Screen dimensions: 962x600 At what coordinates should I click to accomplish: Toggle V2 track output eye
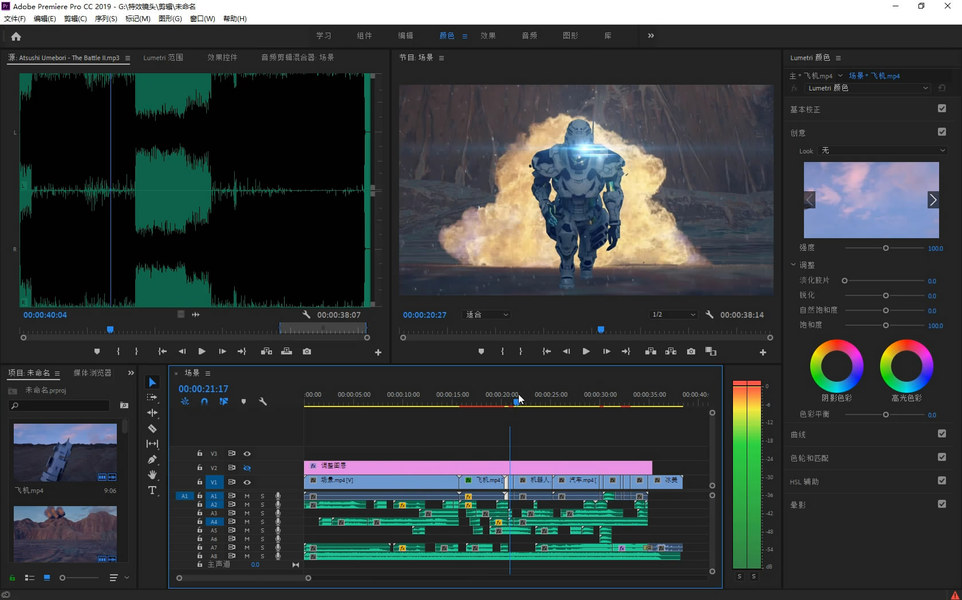pyautogui.click(x=247, y=467)
